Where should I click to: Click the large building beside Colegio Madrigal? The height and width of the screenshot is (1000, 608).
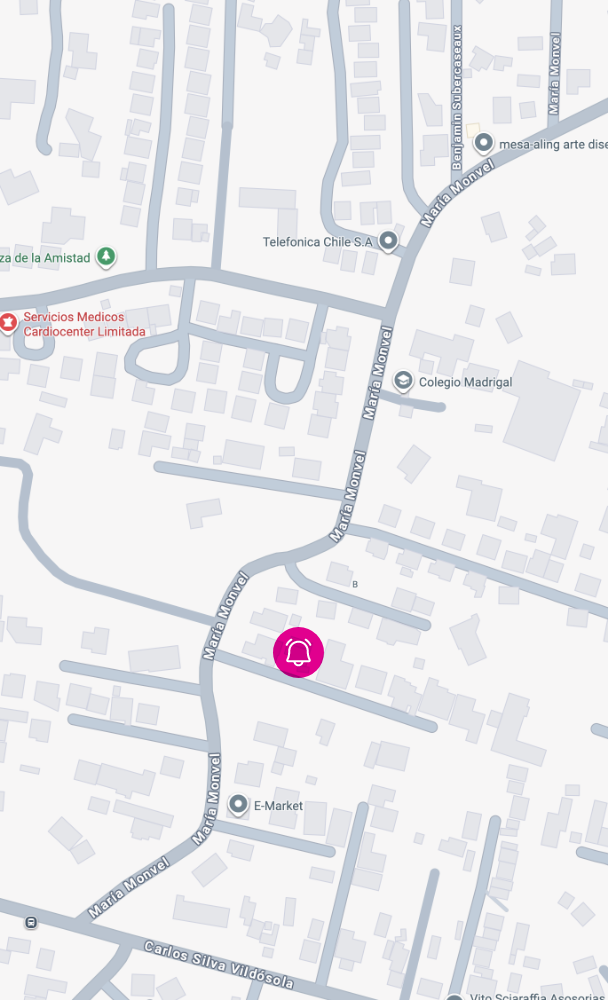coord(541,410)
